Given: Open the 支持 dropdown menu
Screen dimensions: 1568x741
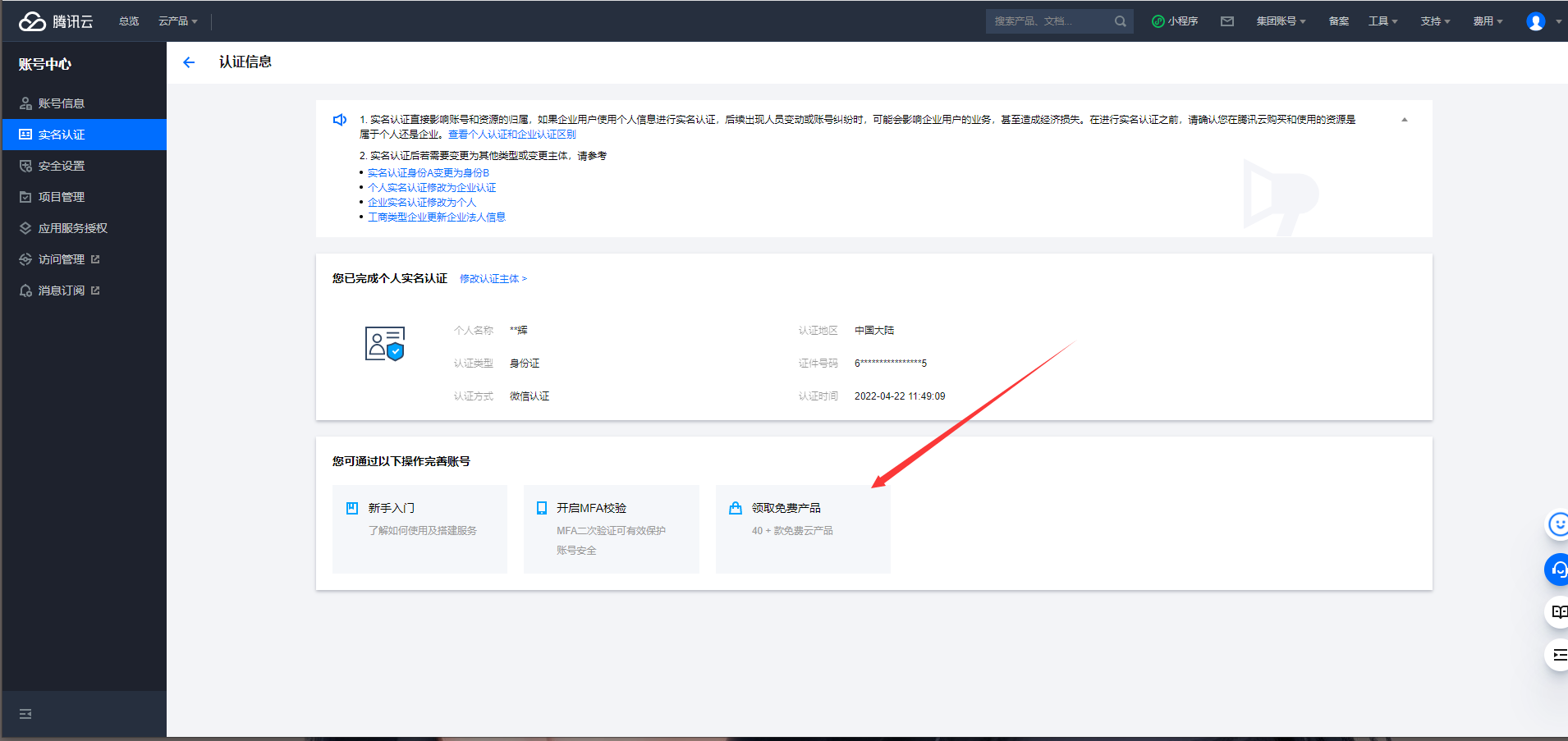Looking at the screenshot, I should click(x=1436, y=21).
